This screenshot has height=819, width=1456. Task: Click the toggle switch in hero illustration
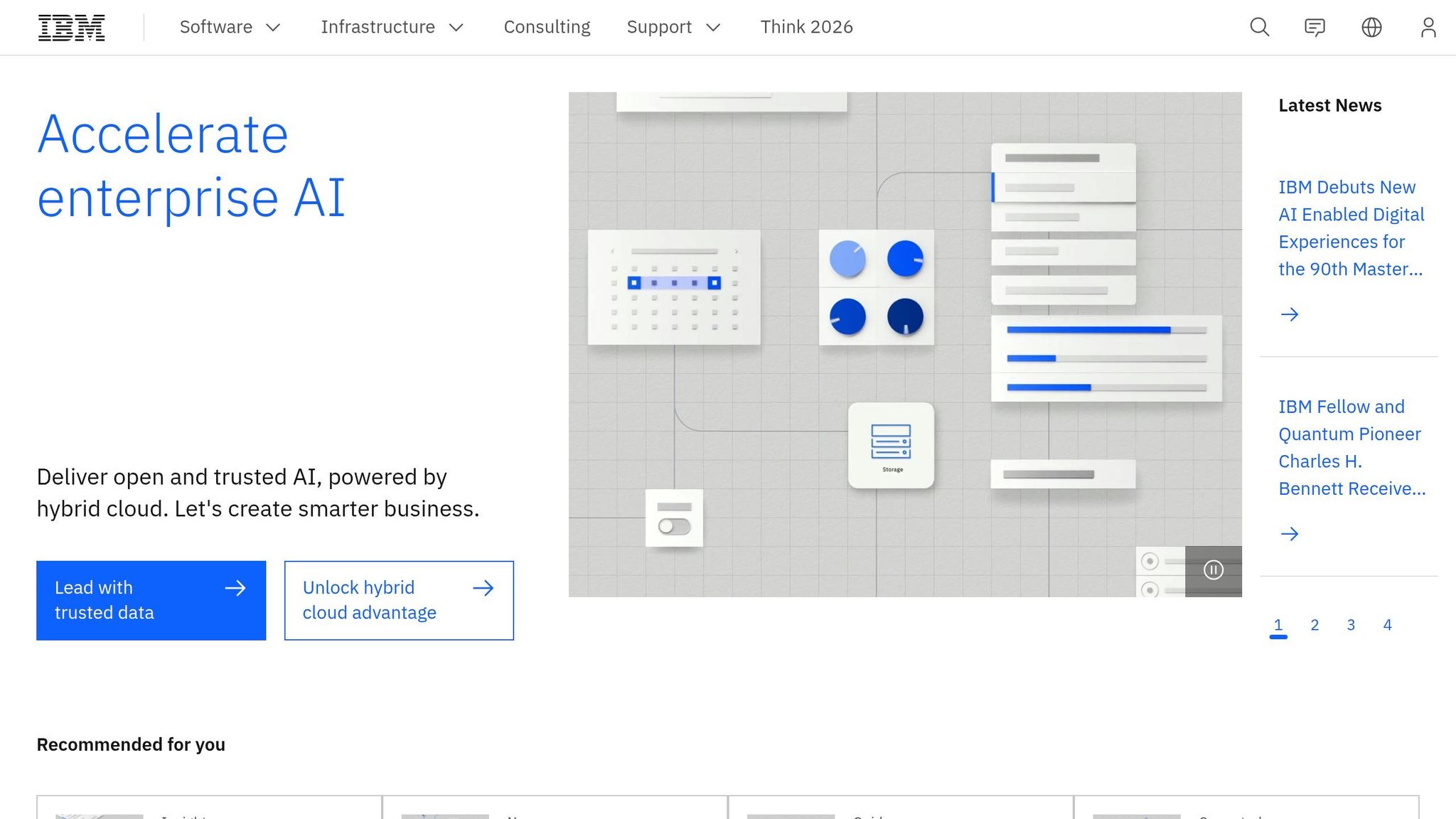tap(674, 526)
